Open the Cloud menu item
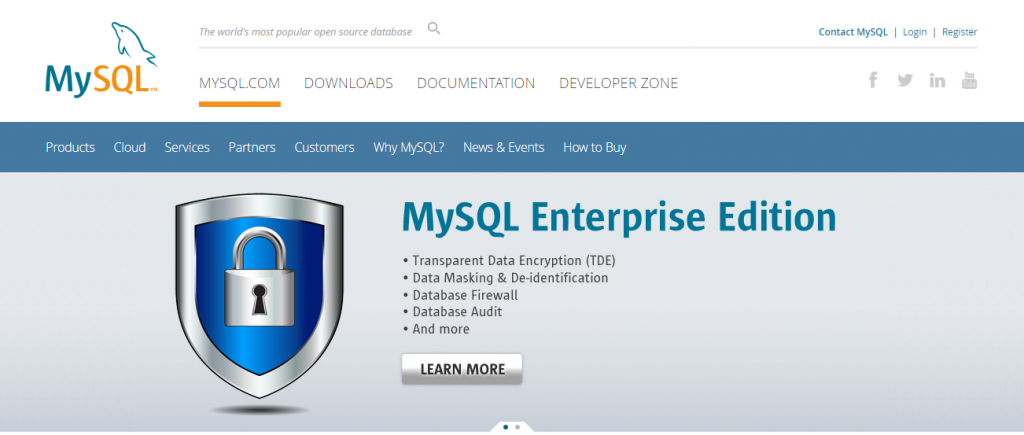Screen dimensions: 1024x435 [x=129, y=148]
